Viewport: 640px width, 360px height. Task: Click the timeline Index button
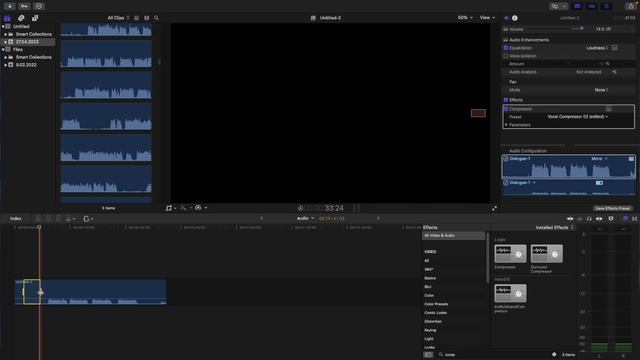[x=16, y=219]
